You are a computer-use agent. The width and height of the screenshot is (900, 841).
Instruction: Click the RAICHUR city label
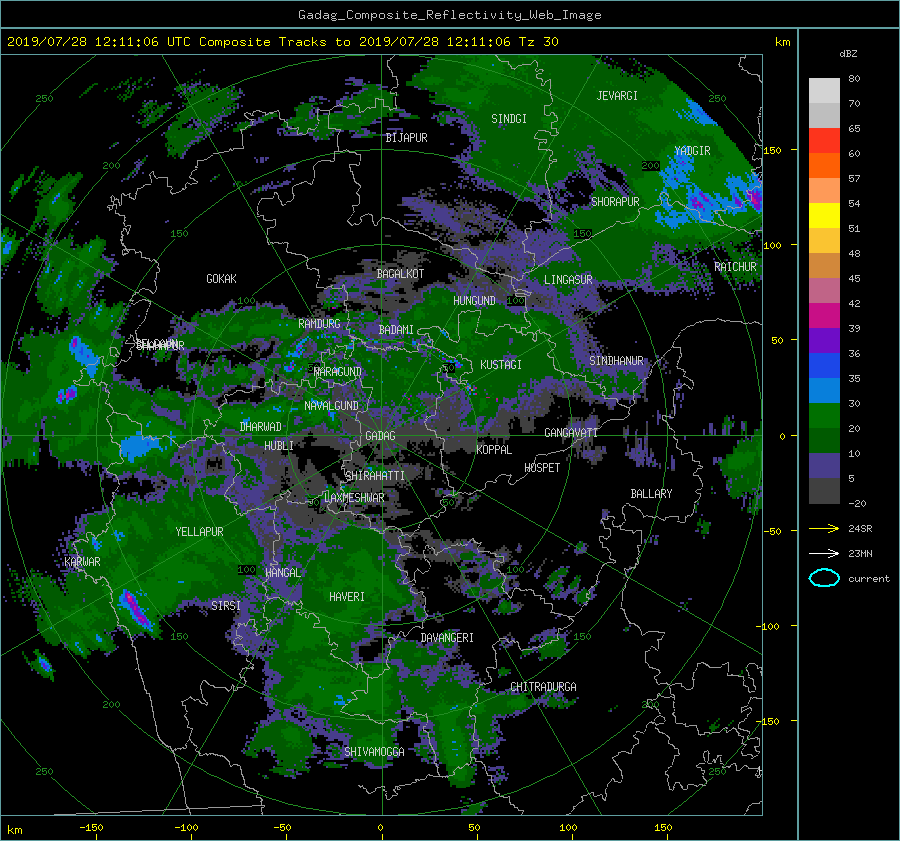735,267
